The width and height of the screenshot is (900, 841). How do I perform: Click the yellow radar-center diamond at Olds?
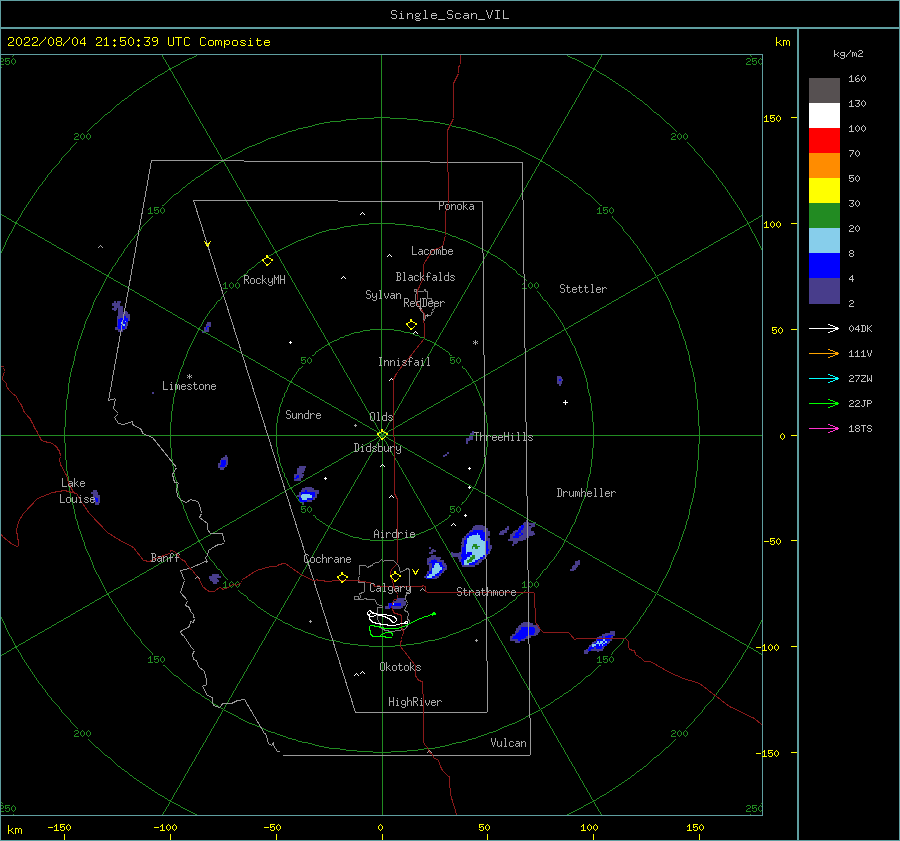(x=382, y=435)
